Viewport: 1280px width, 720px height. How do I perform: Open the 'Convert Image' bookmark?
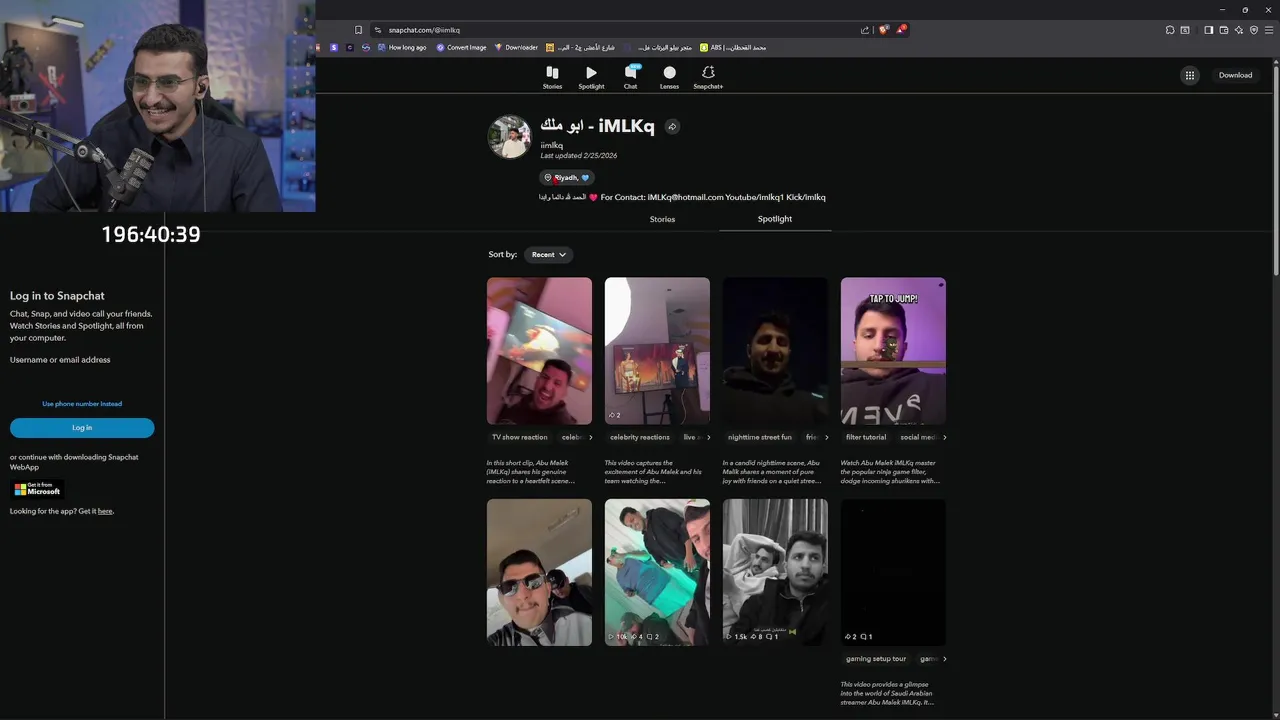click(x=461, y=47)
